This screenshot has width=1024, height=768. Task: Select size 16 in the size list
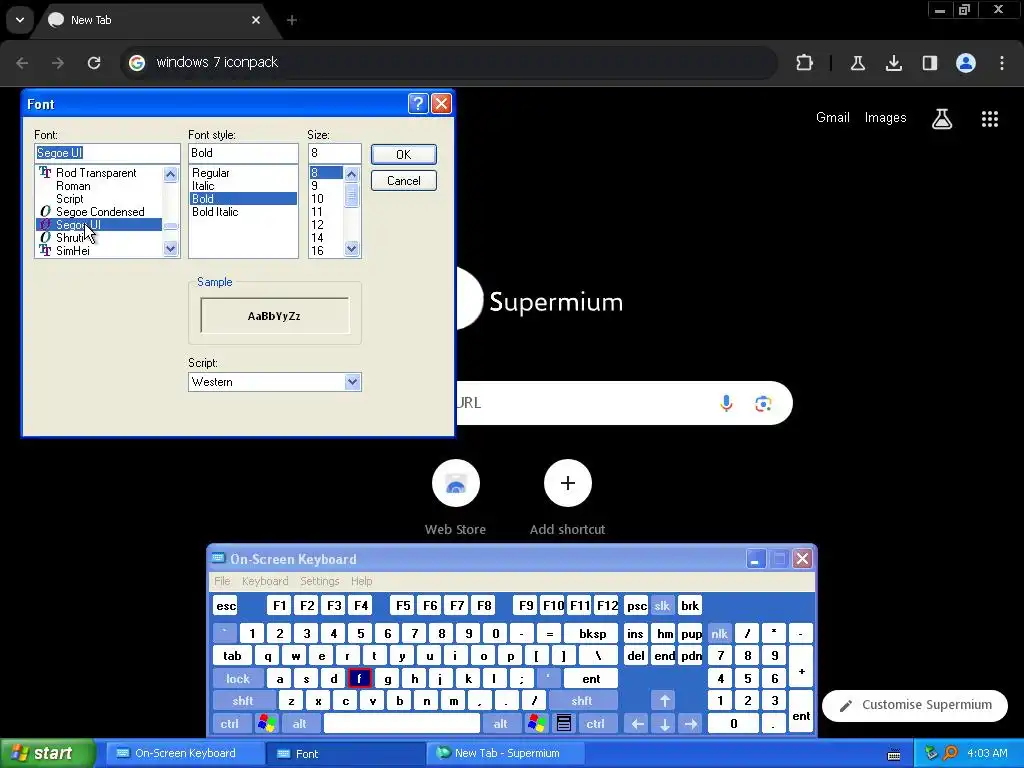coord(326,251)
